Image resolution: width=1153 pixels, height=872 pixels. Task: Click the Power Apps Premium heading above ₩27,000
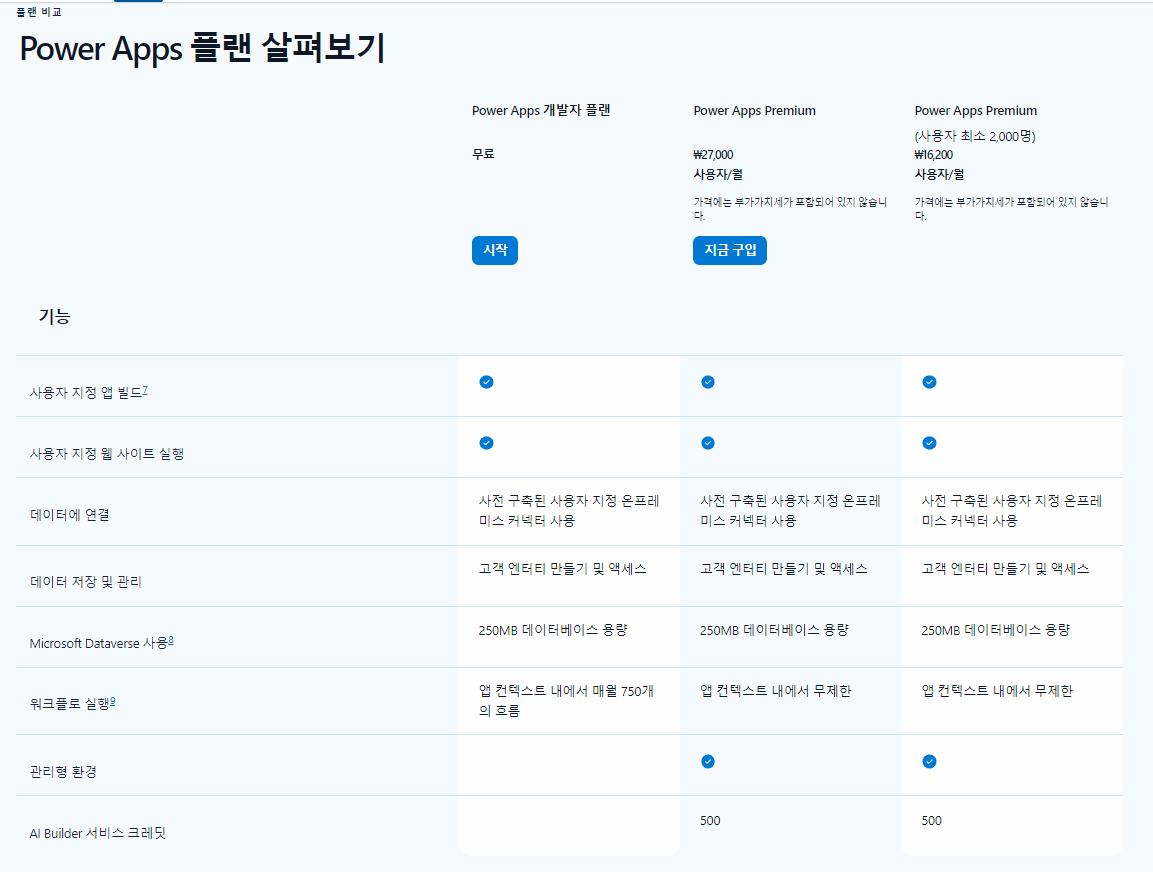point(754,110)
